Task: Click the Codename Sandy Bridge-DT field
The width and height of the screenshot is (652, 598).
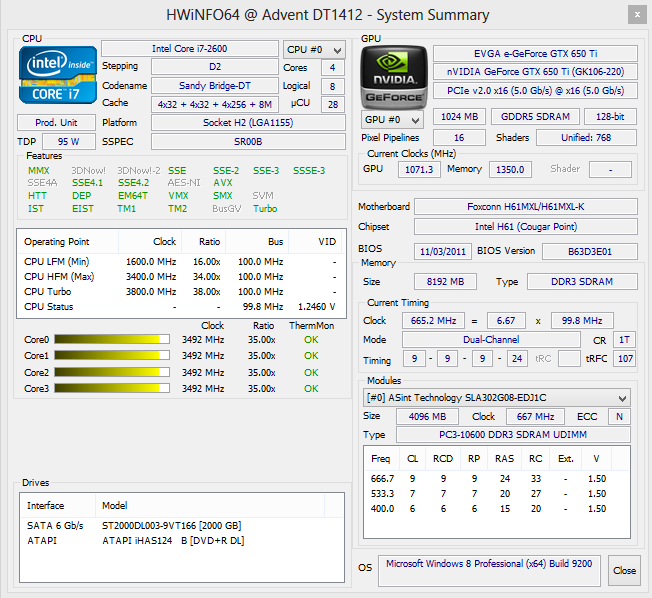Action: pos(215,86)
